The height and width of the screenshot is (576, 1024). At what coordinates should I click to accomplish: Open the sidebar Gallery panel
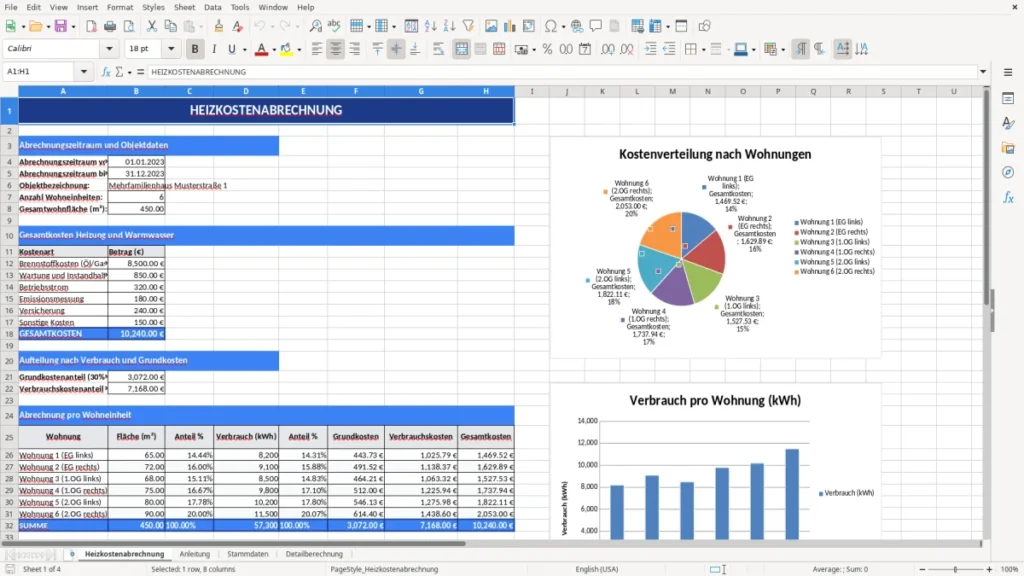click(x=1008, y=148)
